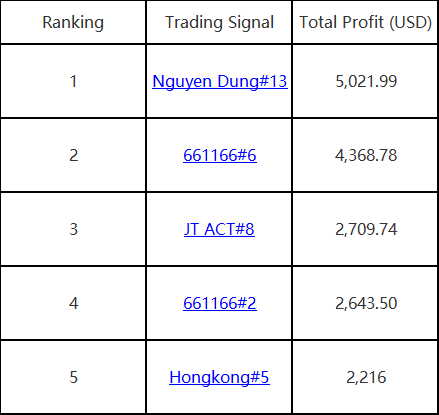Screen dimensions: 439x415
Task: Select the 5,021.99 profit cell
Action: 365,81
